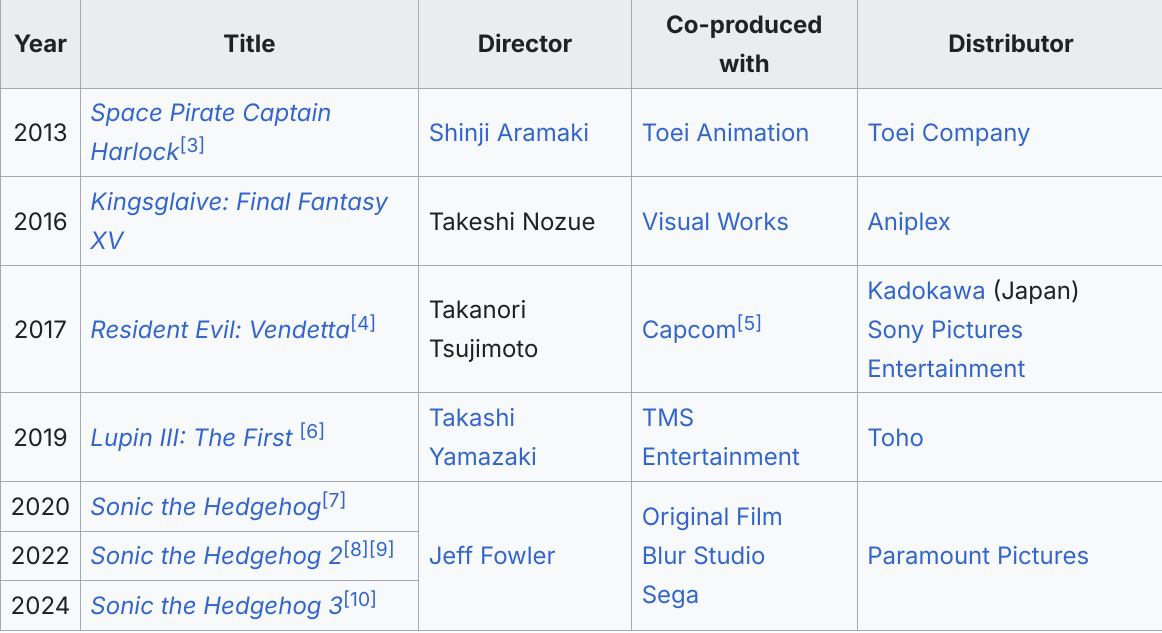Screen dimensions: 1162x633
Task: Click the Toei Company distributor link
Action: [948, 133]
